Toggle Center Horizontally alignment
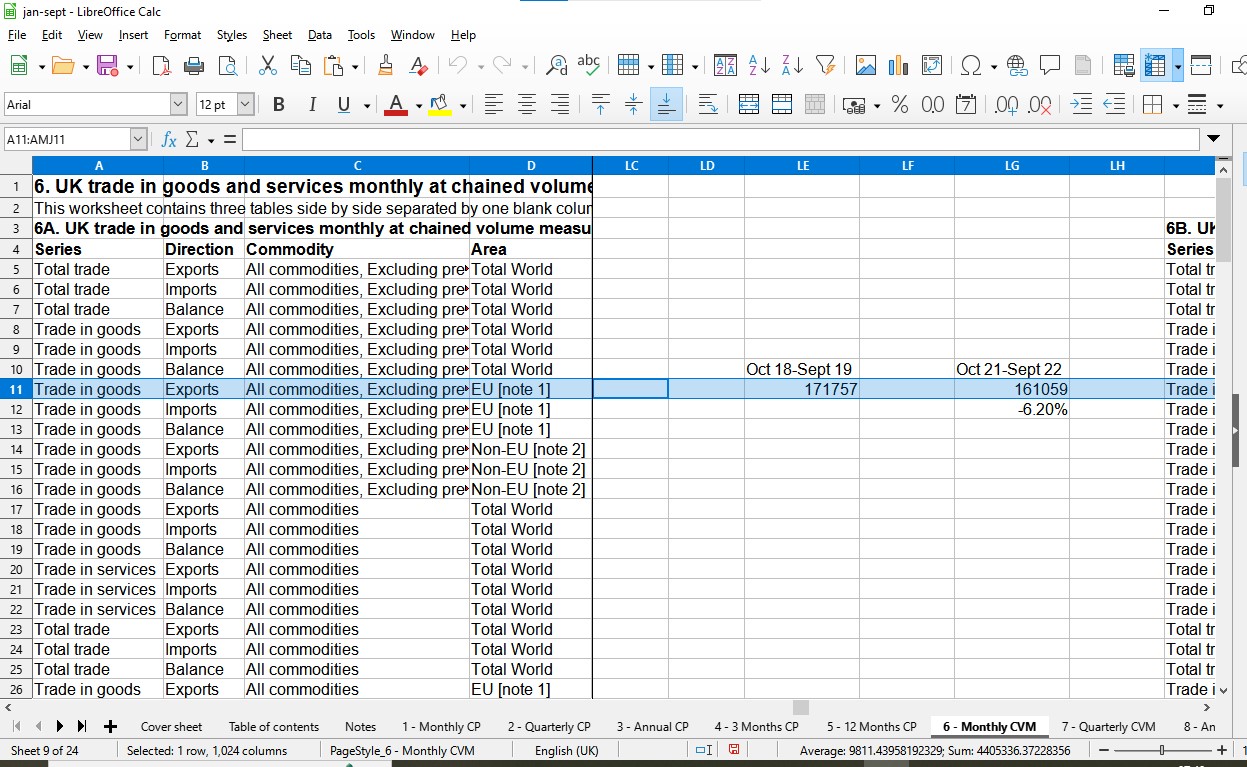 (x=526, y=104)
